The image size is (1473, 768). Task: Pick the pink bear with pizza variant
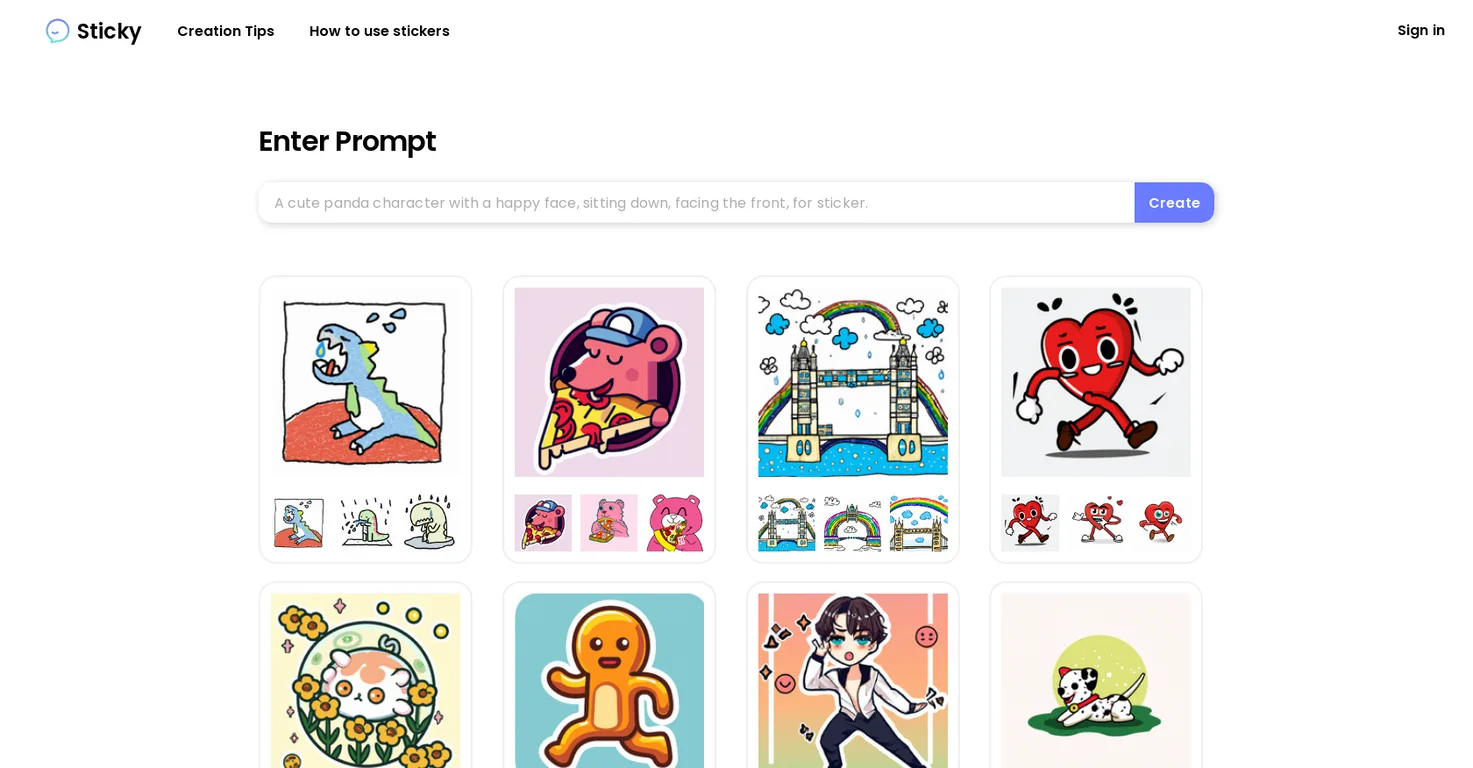(675, 523)
